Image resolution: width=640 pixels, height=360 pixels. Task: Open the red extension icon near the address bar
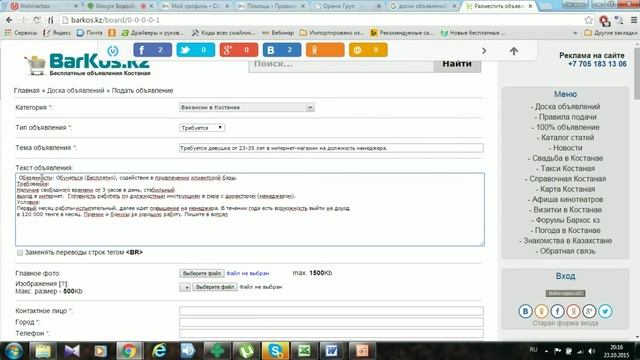604,20
